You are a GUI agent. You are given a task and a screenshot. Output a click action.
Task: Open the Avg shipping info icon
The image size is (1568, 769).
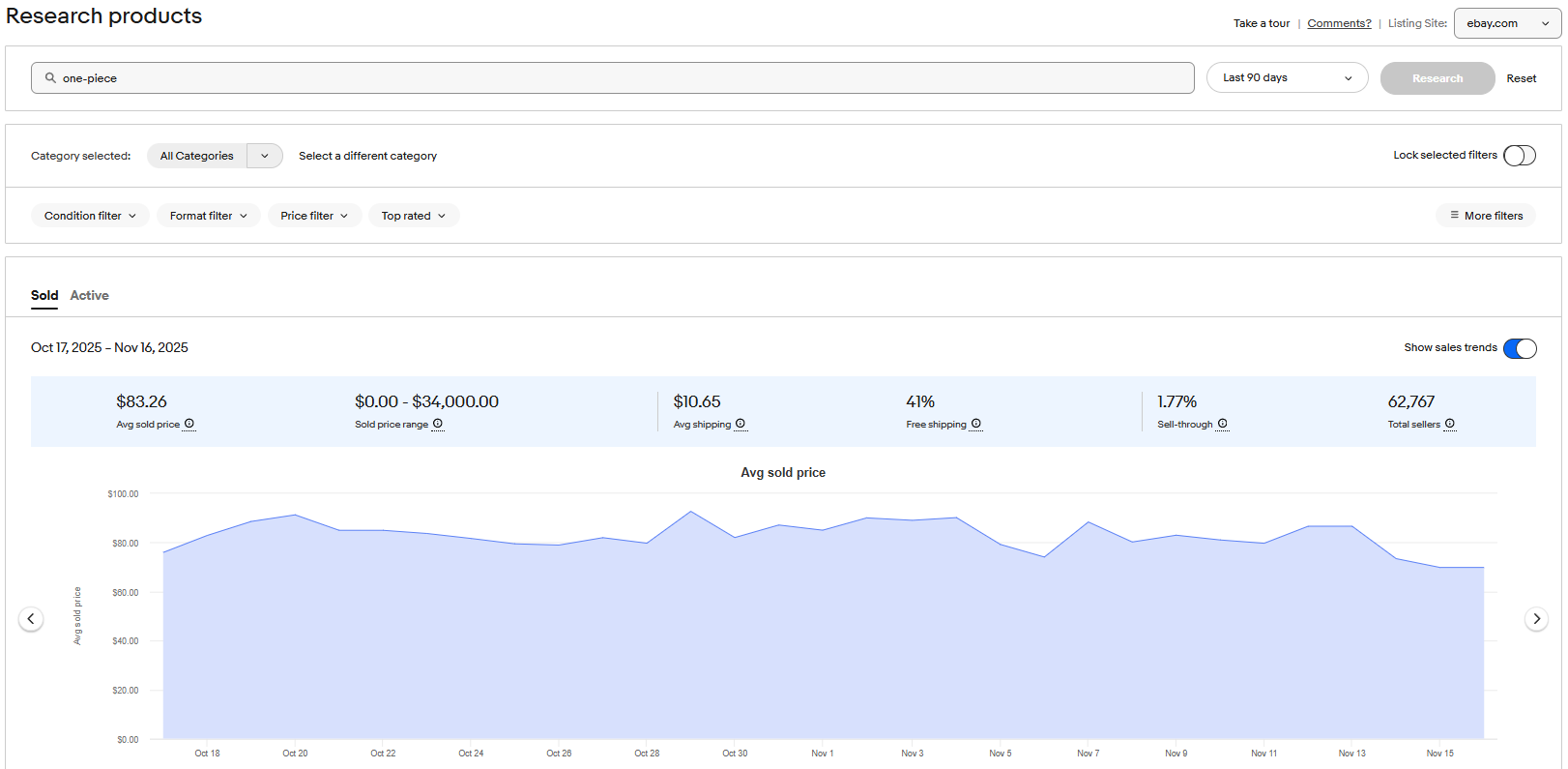tap(740, 424)
